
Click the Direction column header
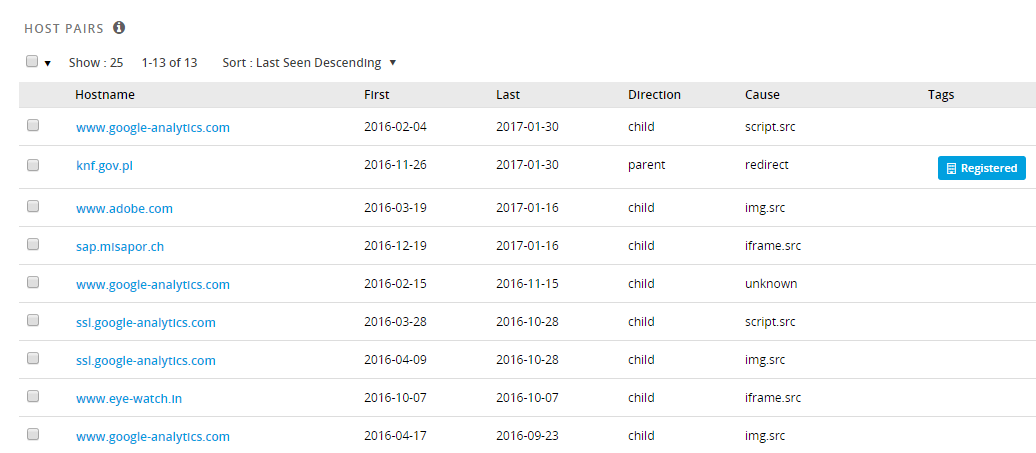coord(654,95)
